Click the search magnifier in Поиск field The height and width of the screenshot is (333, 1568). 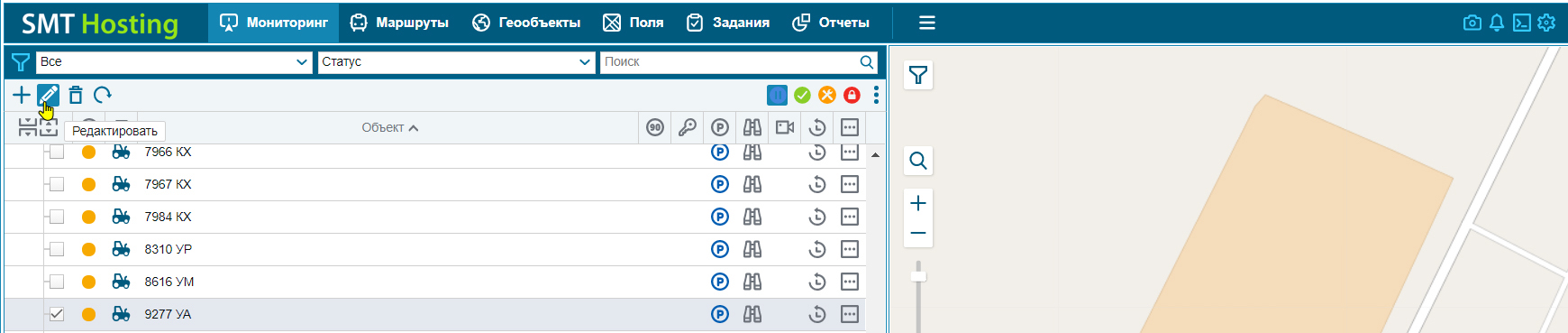(x=866, y=62)
